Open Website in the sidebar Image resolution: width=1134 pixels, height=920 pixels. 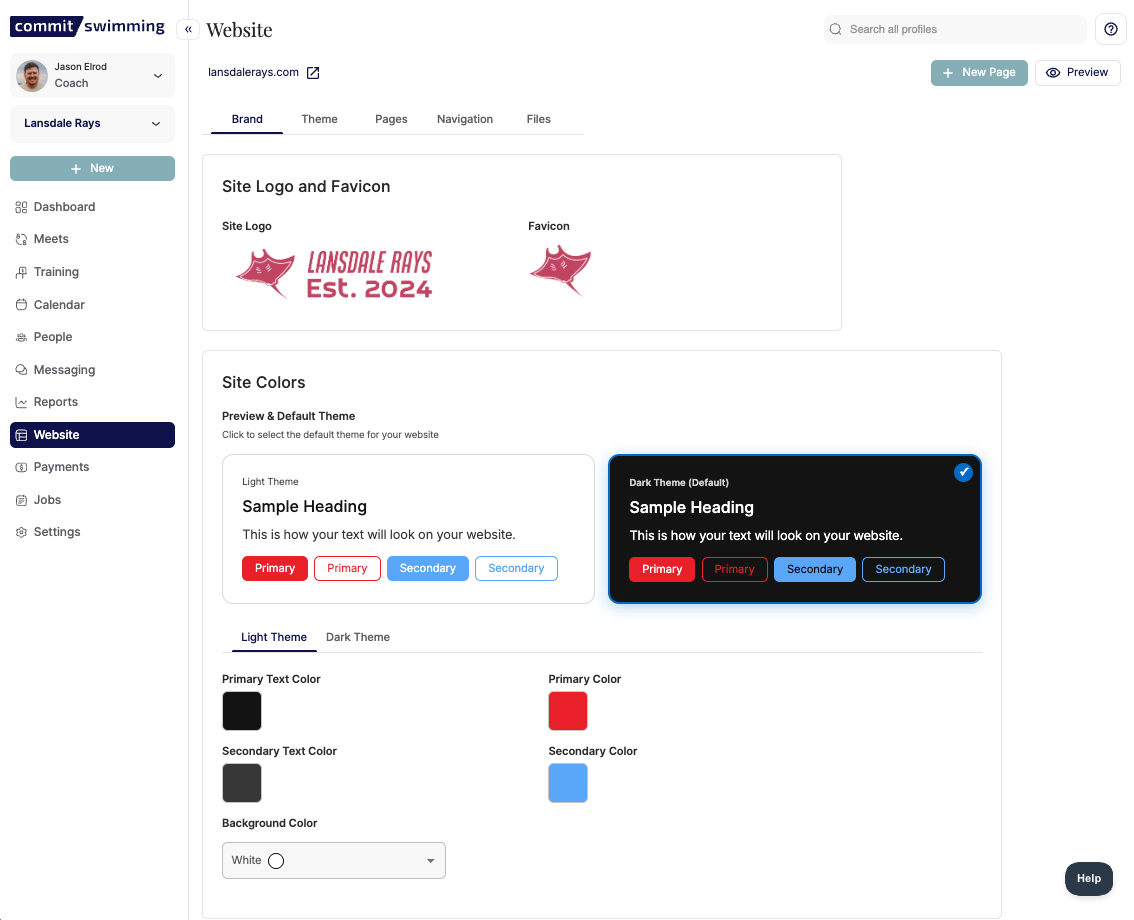pyautogui.click(x=93, y=435)
